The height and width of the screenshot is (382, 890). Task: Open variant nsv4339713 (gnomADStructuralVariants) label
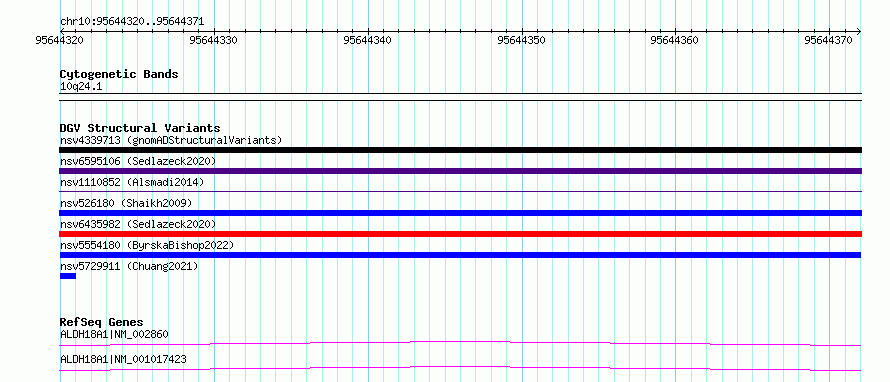coord(171,140)
